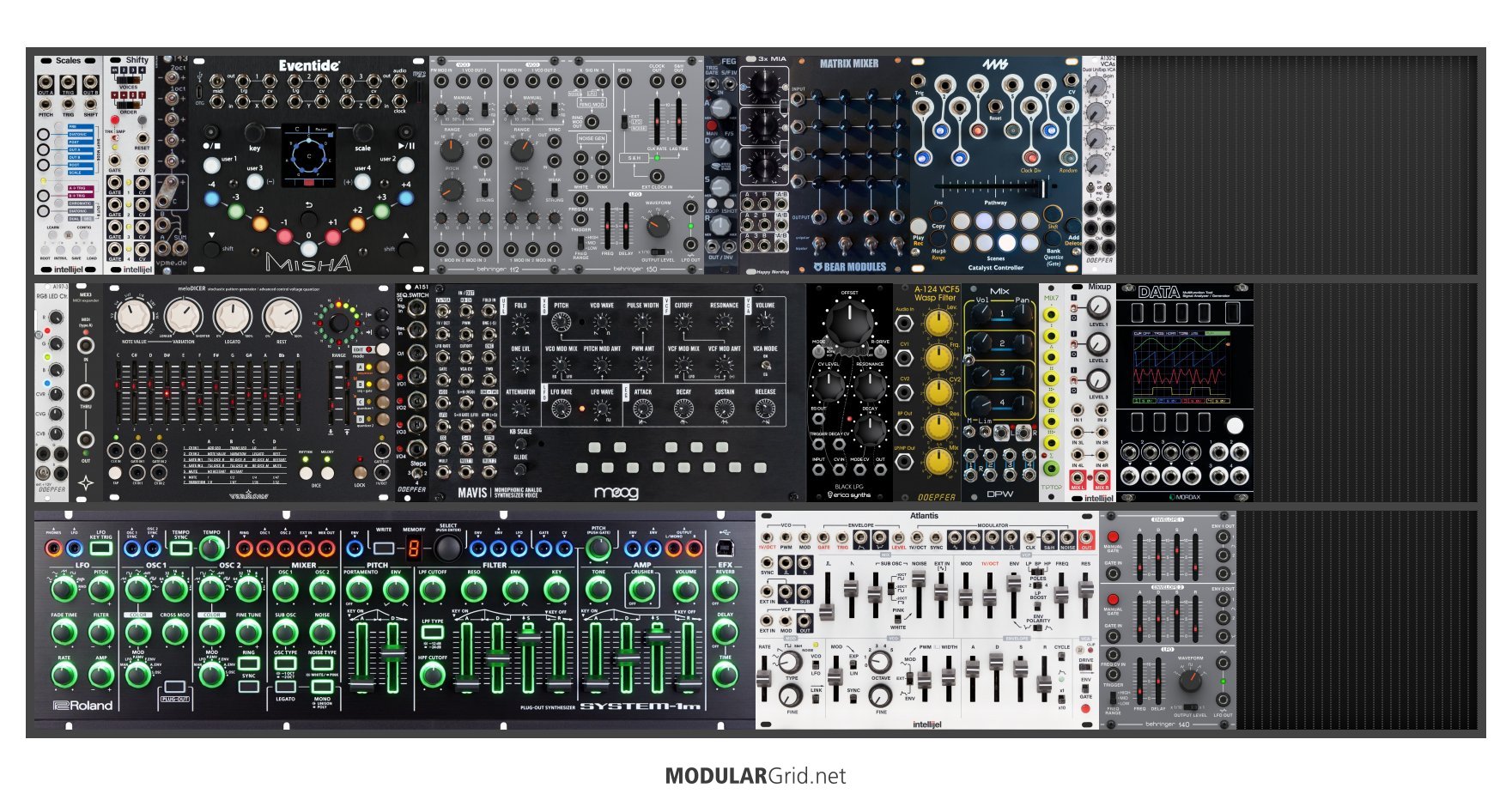Click the REST knob on meloDICER
This screenshot has width=1512, height=794.
tap(282, 317)
